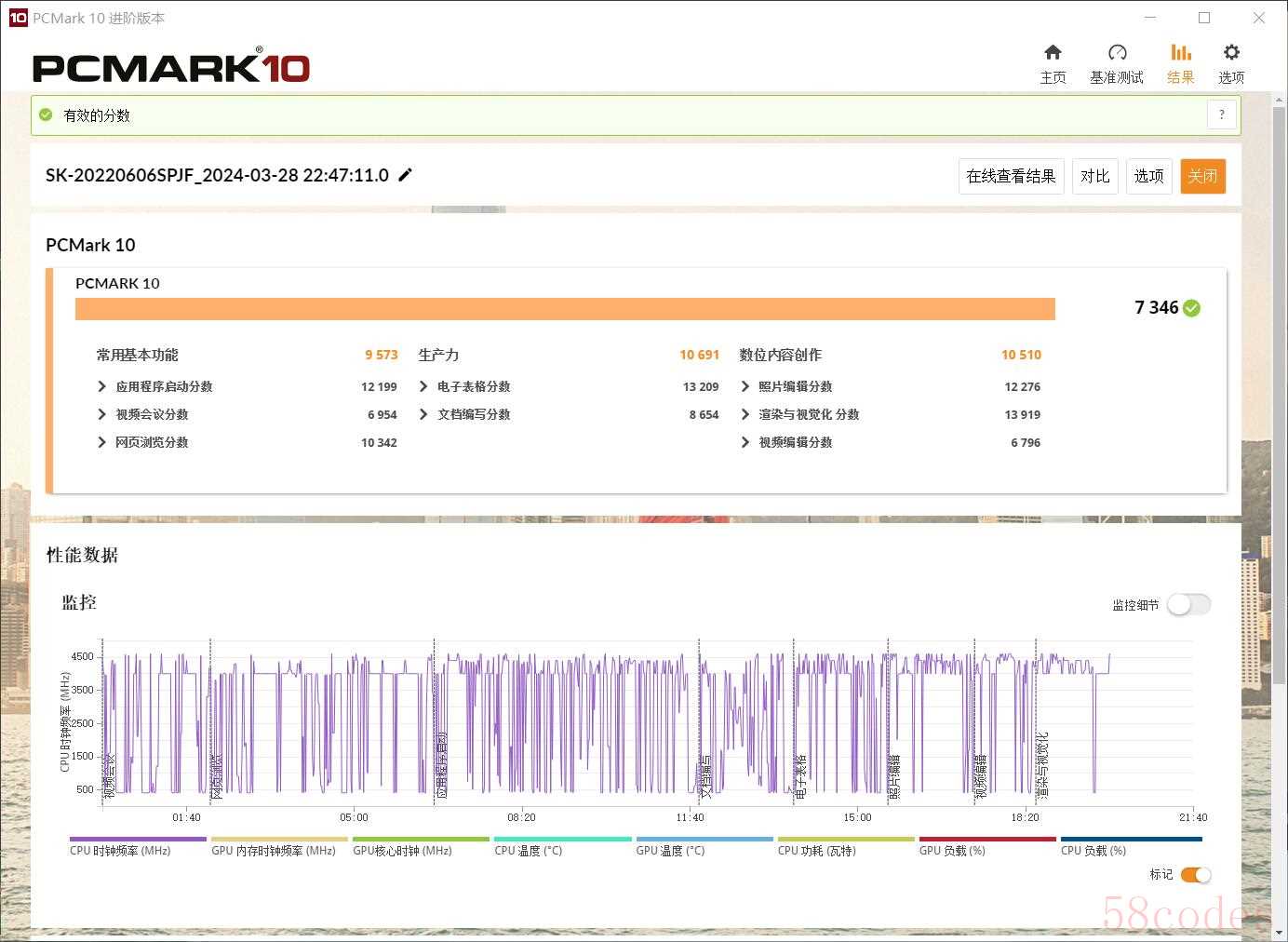Click the 数位内容创作 heading
The width and height of the screenshot is (1288, 942).
click(780, 355)
